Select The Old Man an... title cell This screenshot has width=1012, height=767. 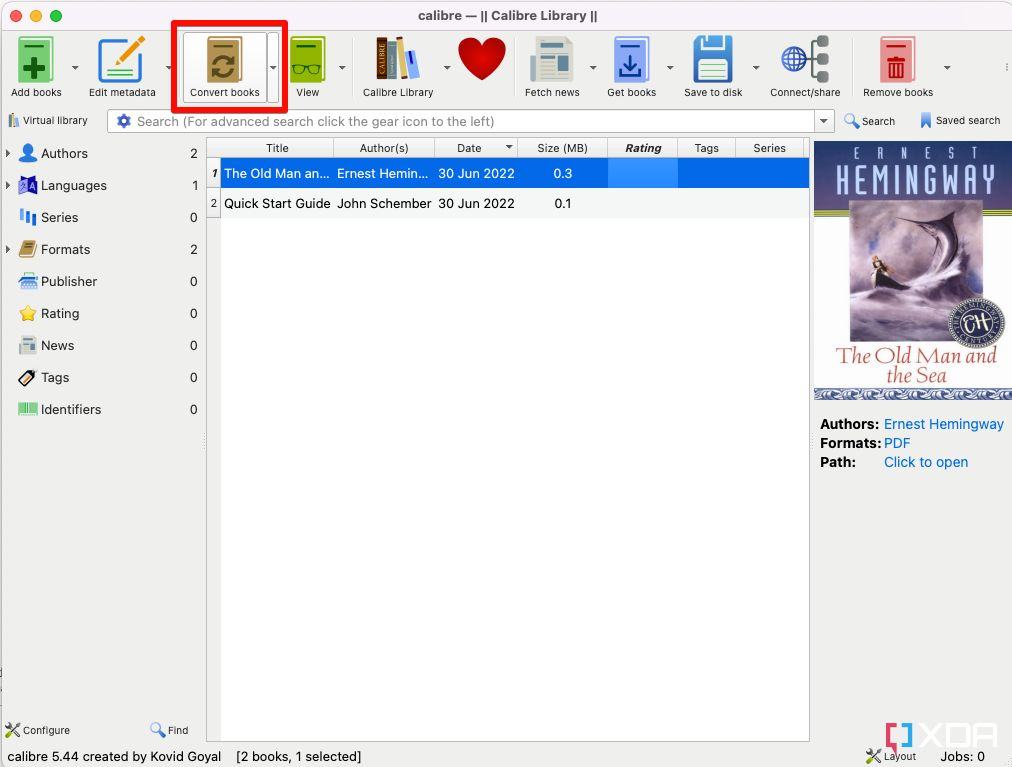(x=277, y=174)
